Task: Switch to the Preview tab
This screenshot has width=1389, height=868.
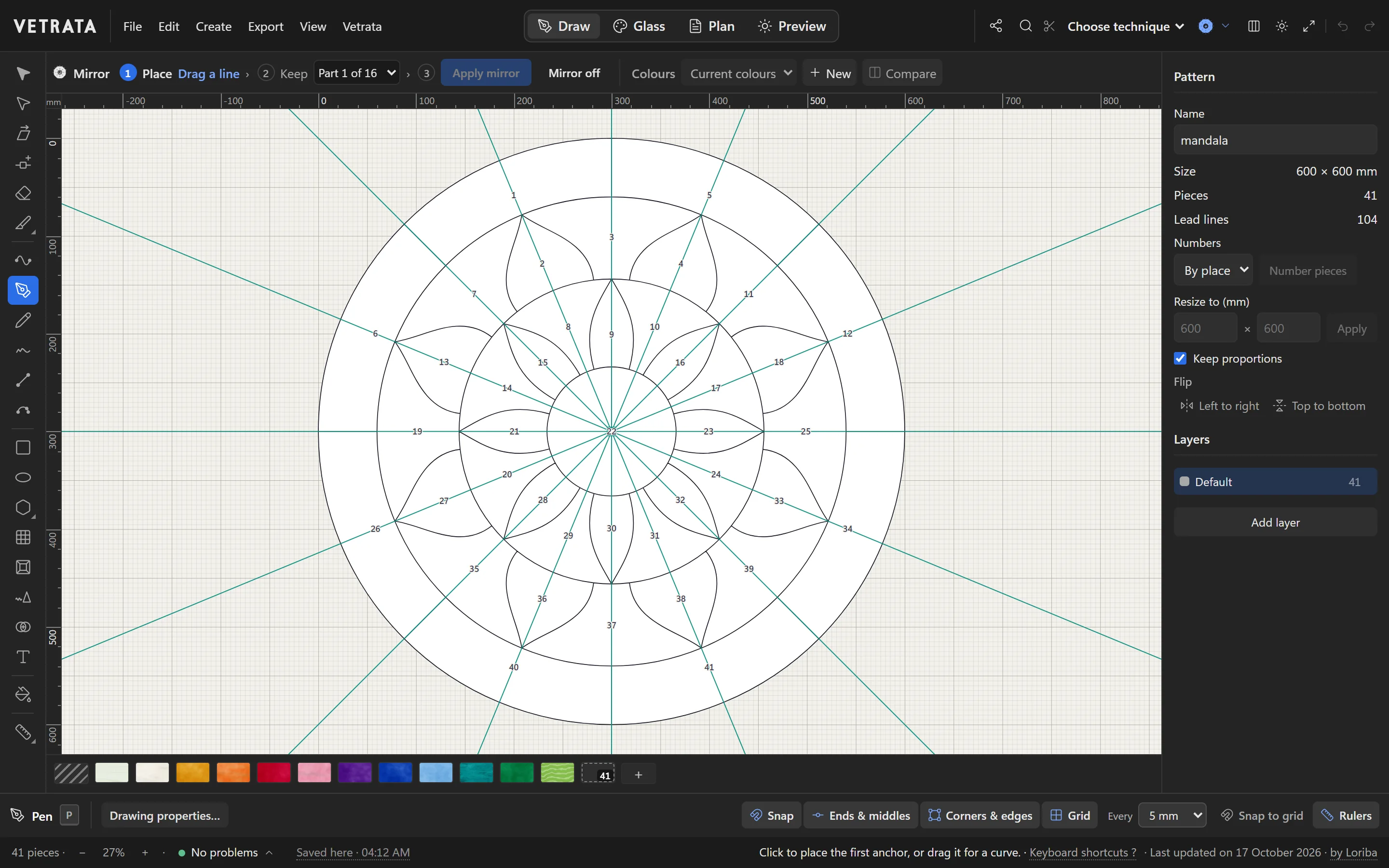Action: [791, 26]
